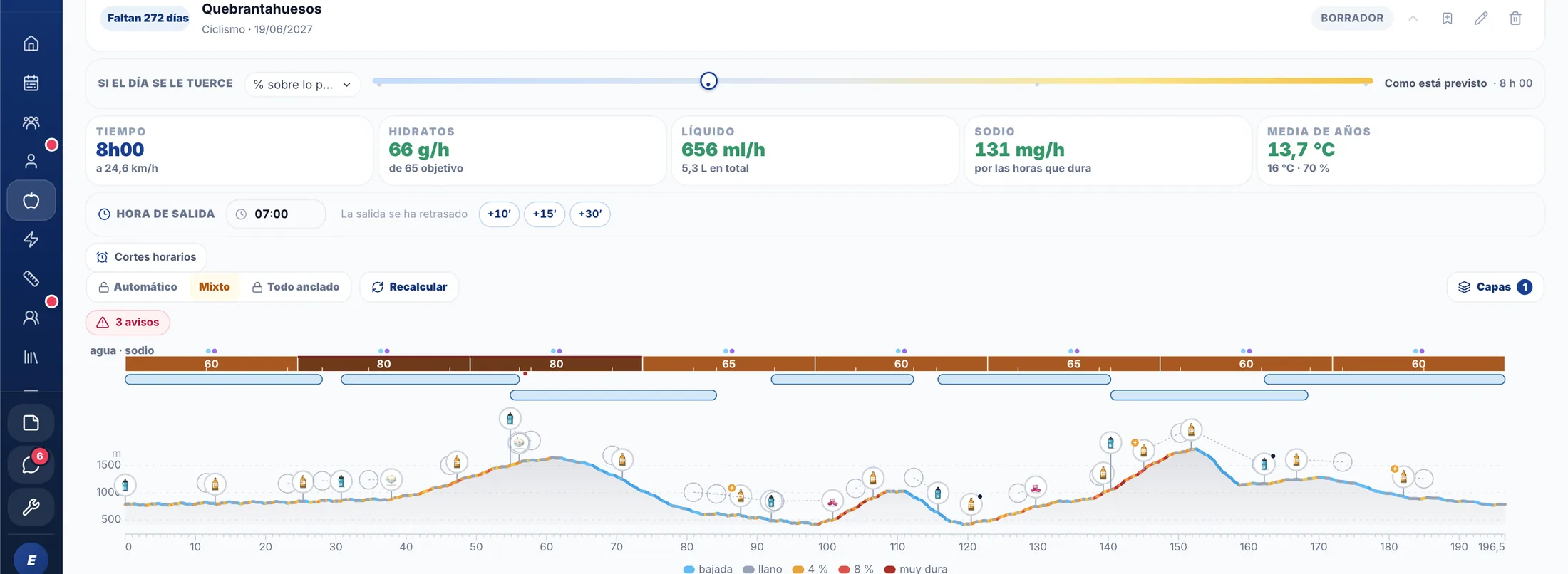
Task: Collapse the Quebrantahuesos card with chevron
Action: (1413, 19)
